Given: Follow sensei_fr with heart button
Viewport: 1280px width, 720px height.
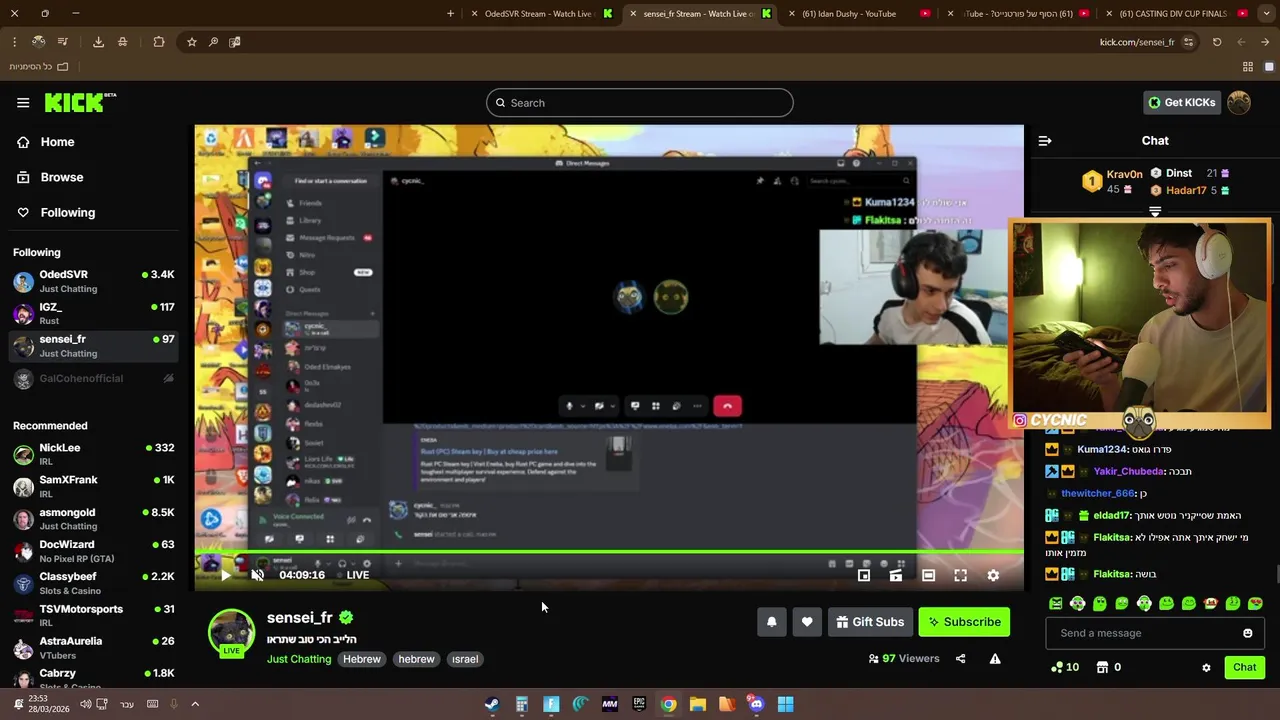Looking at the screenshot, I should tap(807, 622).
